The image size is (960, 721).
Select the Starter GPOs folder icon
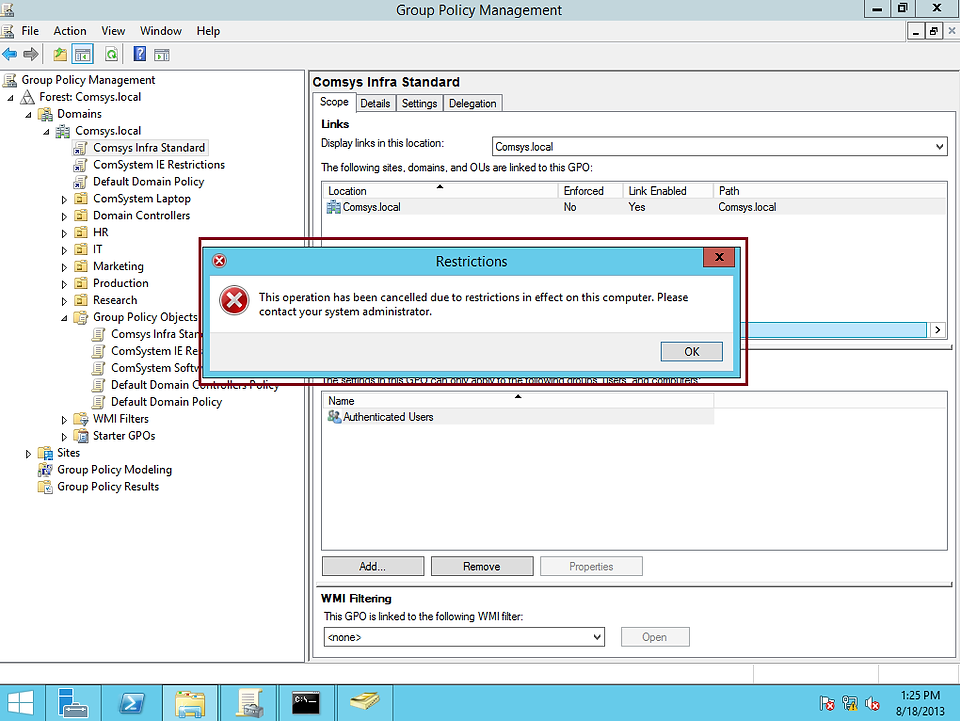81,436
